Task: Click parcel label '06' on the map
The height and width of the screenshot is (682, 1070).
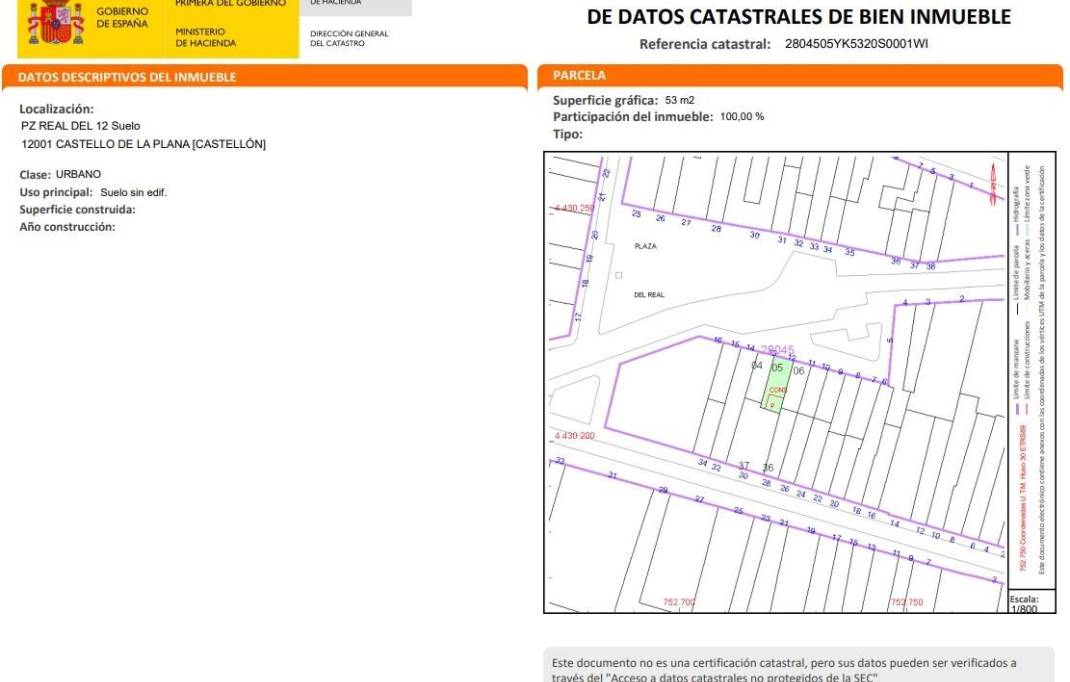Action: point(798,371)
